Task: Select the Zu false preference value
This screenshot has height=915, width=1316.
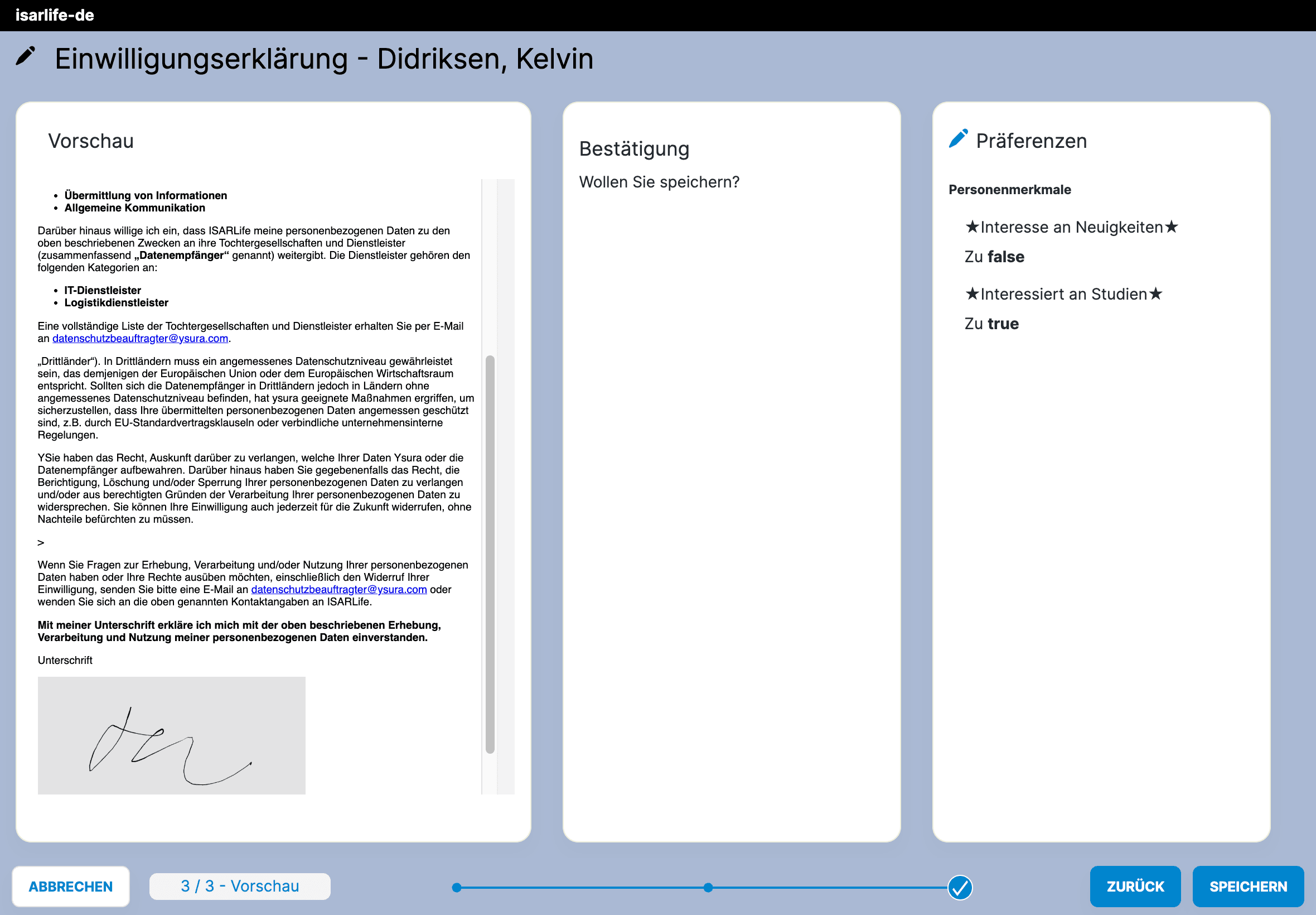Action: tap(994, 257)
